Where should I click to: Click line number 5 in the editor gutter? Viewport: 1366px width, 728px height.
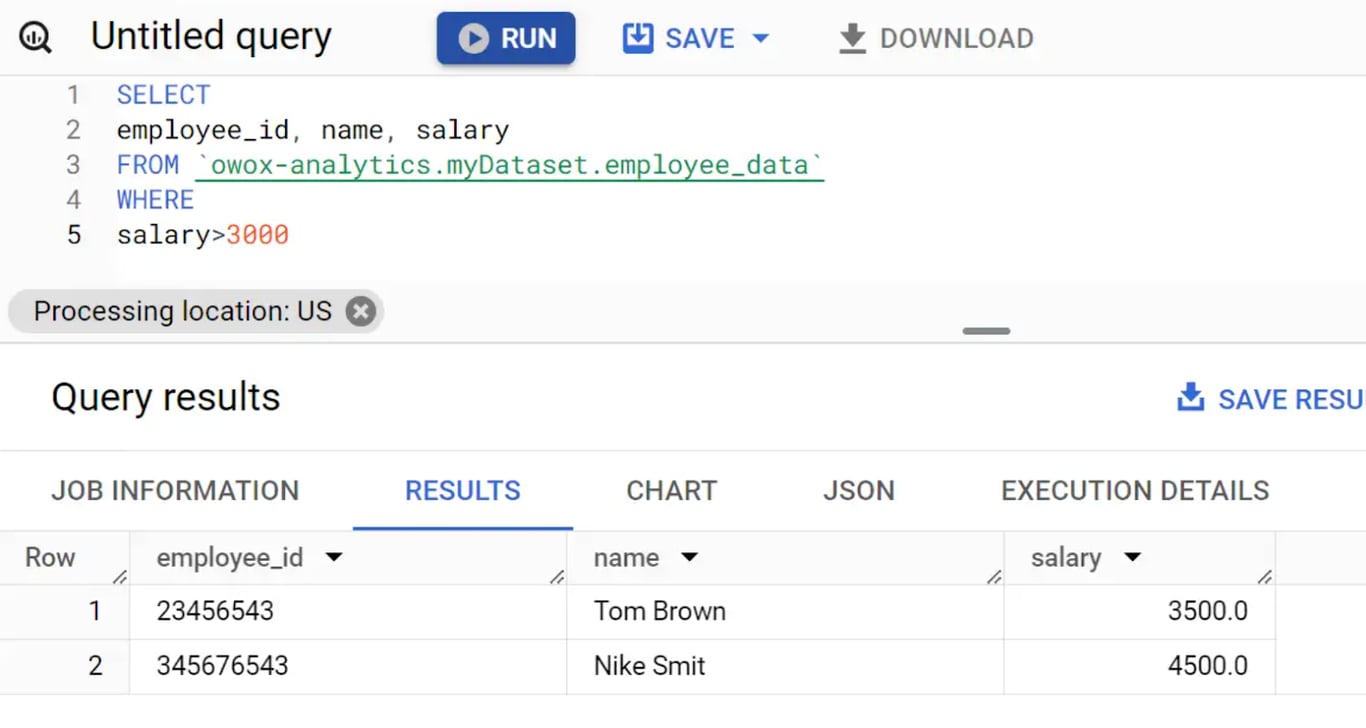[x=73, y=235]
